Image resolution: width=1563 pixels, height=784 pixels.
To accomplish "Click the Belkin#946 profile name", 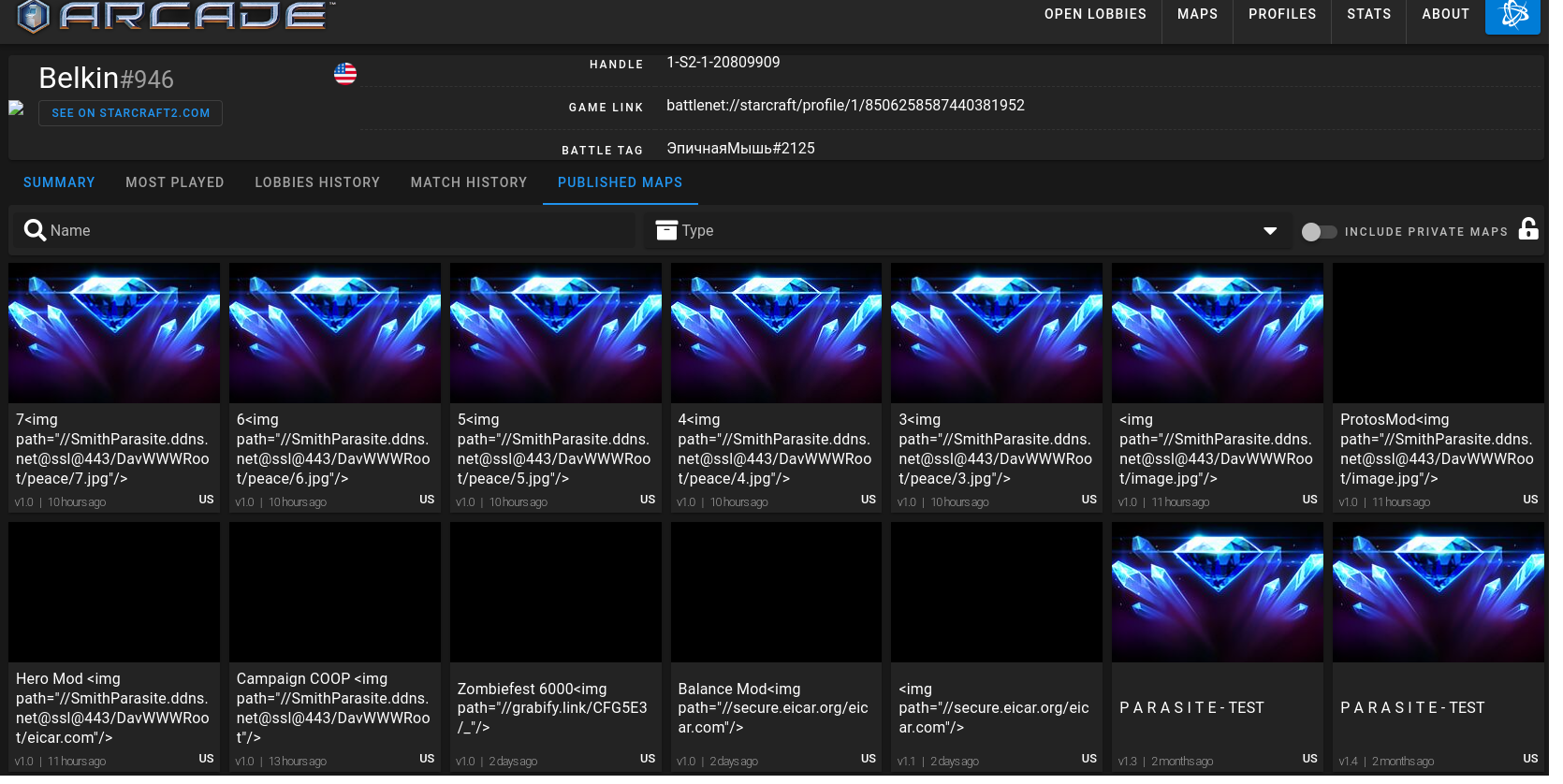I will click(107, 79).
